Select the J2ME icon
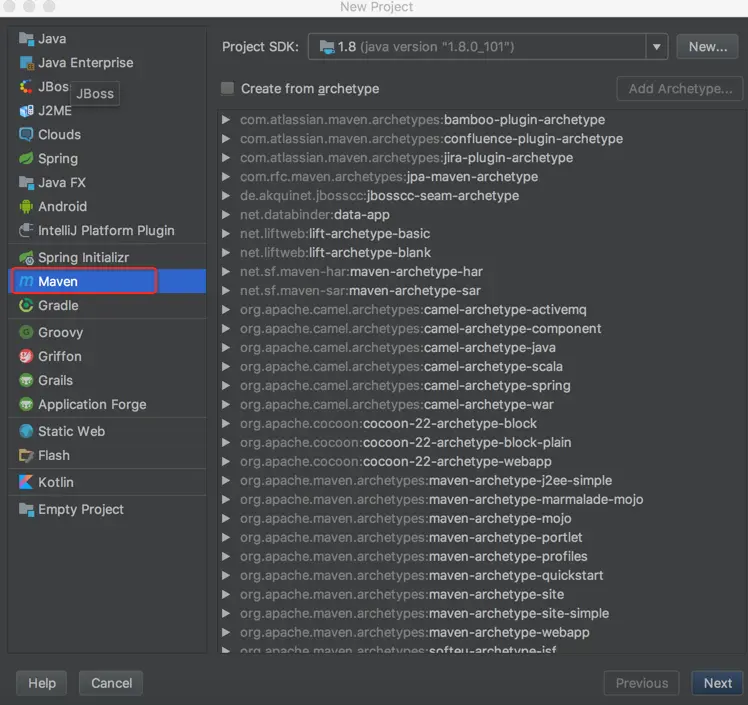The image size is (748, 705). point(26,111)
